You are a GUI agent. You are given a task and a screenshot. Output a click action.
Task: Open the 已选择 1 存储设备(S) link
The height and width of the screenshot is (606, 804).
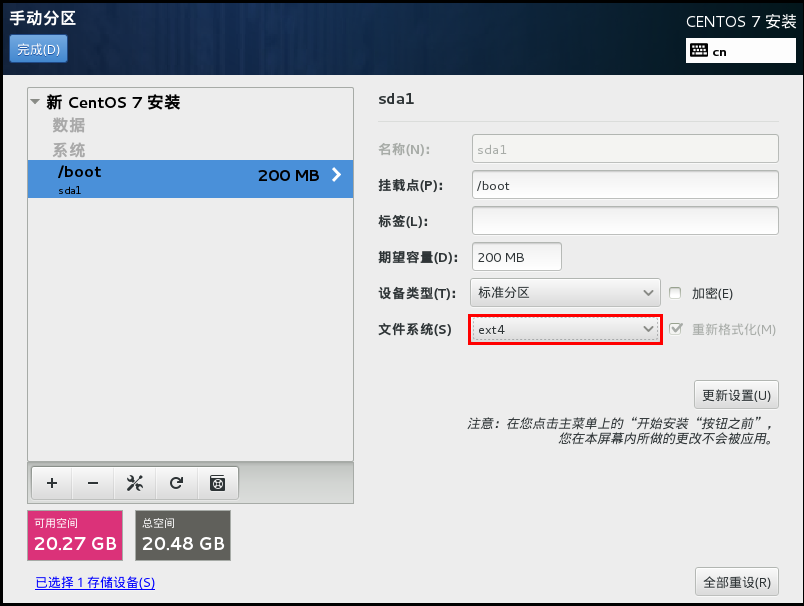(95, 582)
